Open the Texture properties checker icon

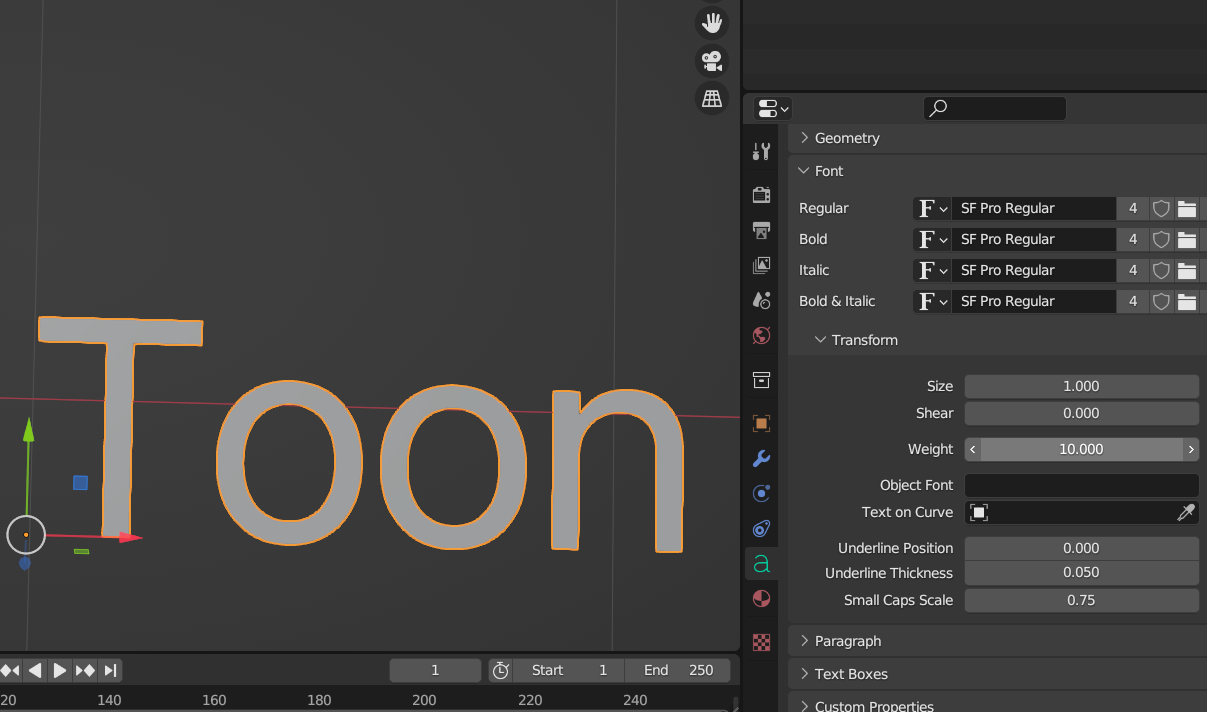[x=761, y=642]
